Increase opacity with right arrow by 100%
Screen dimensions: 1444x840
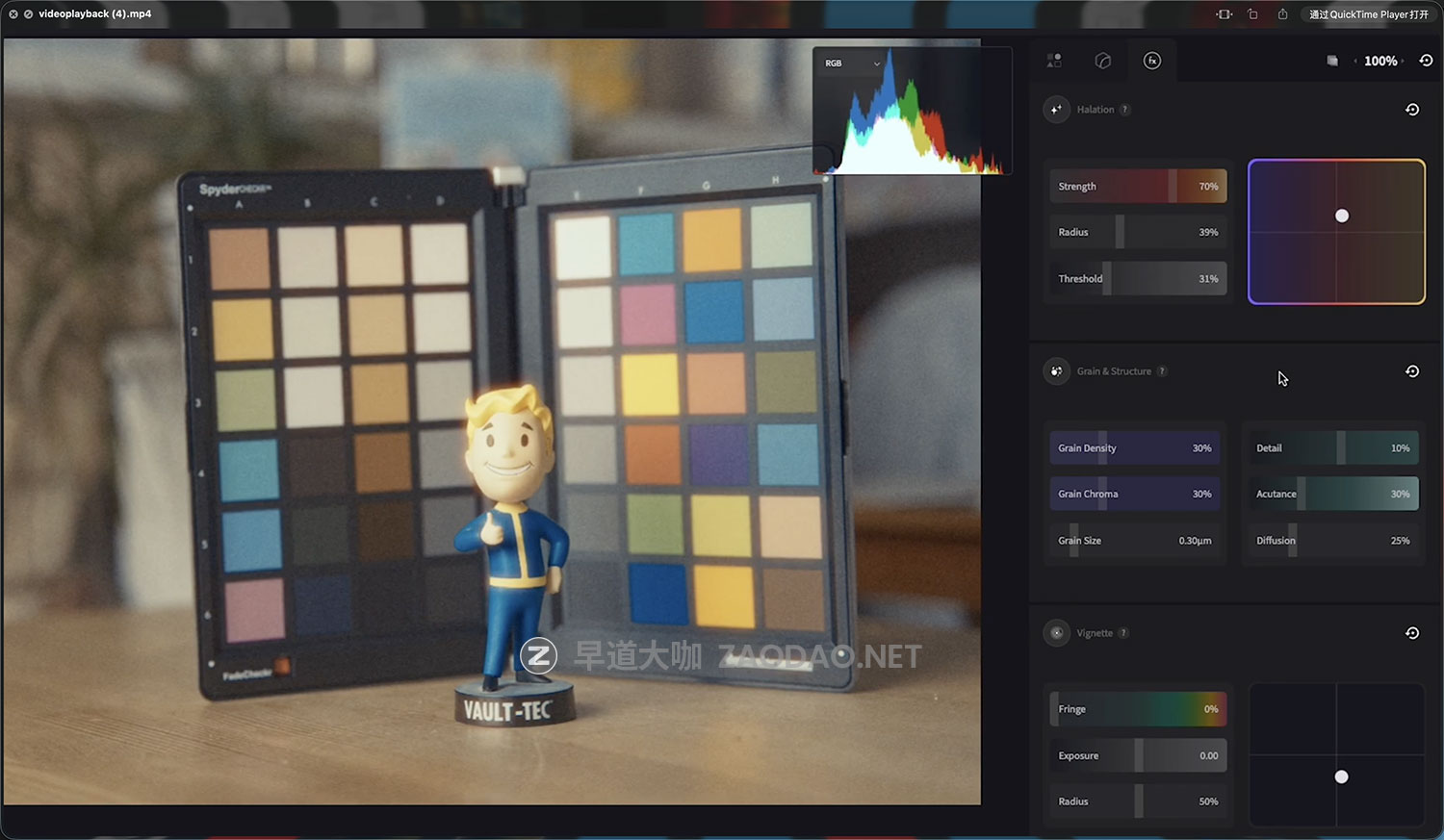[x=1403, y=61]
